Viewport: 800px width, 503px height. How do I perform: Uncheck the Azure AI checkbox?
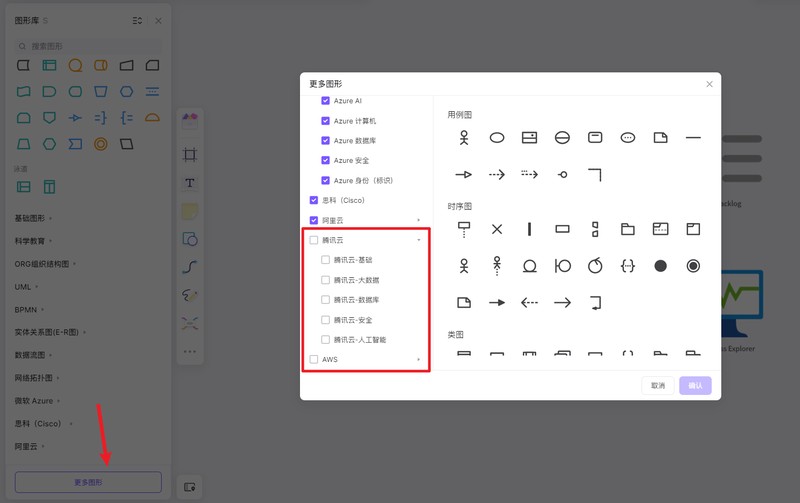coord(326,100)
